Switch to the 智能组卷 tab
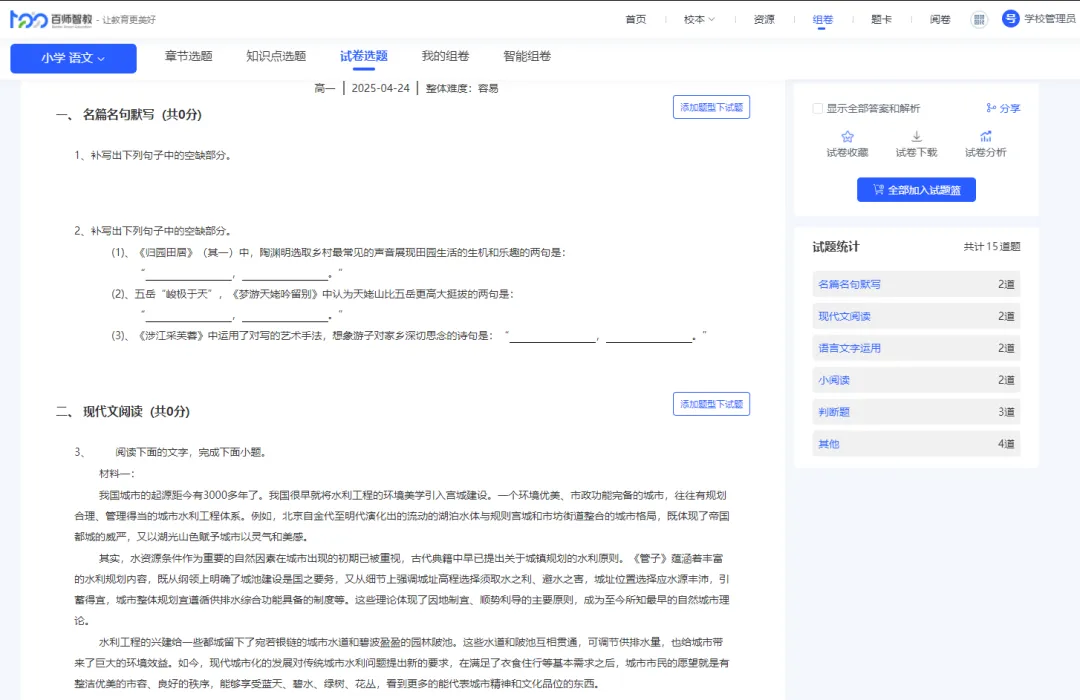 [x=525, y=57]
